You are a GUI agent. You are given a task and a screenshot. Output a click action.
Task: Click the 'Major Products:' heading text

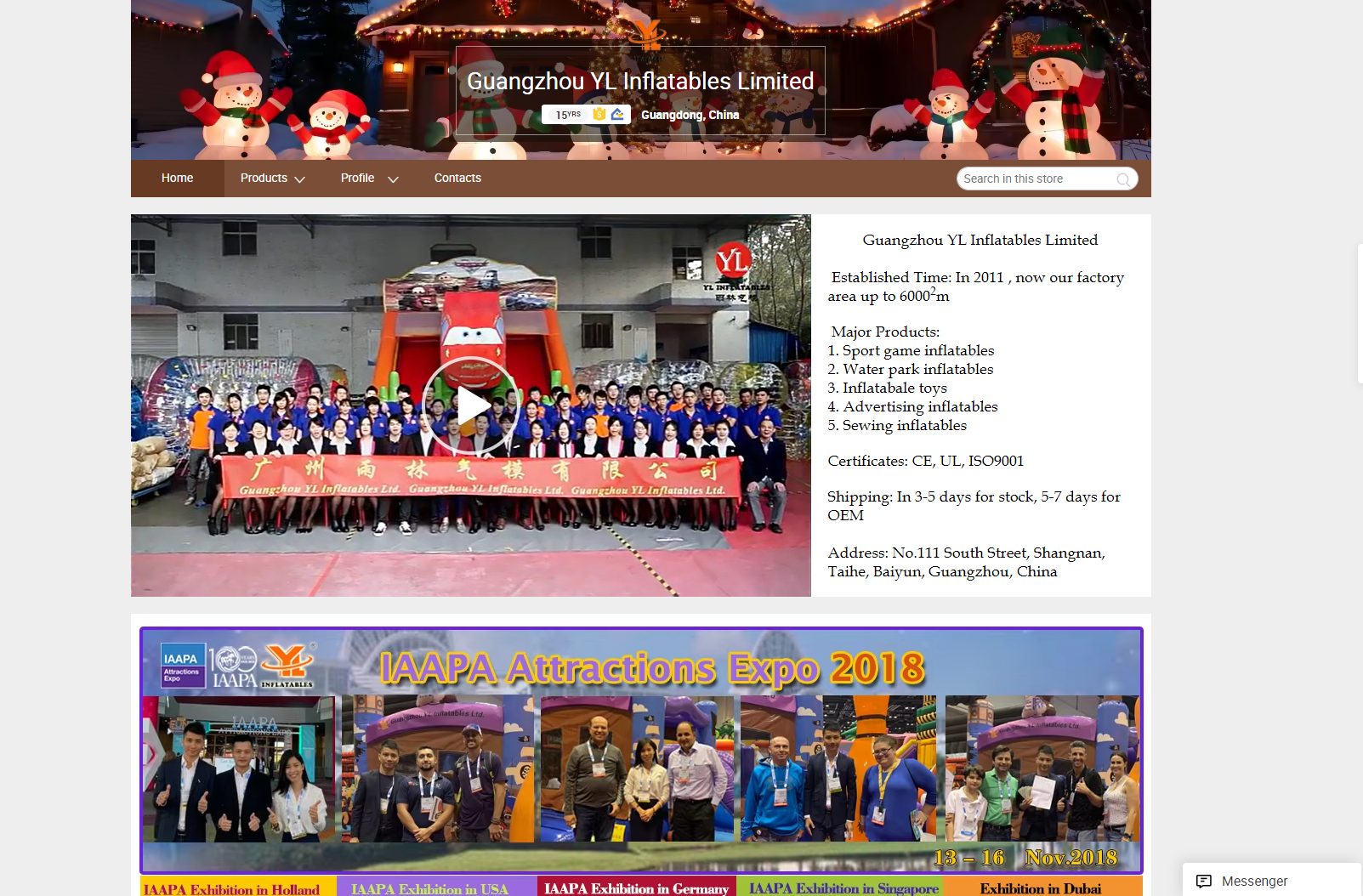click(x=885, y=332)
